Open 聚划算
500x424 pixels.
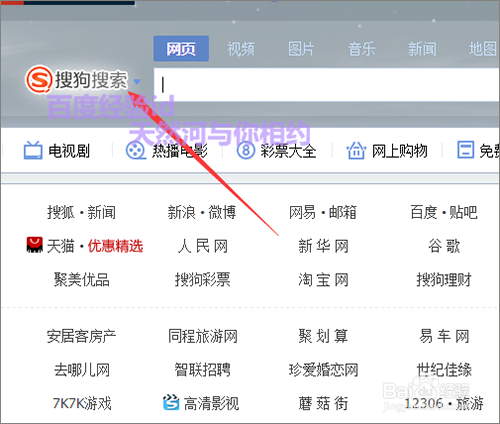(x=323, y=336)
